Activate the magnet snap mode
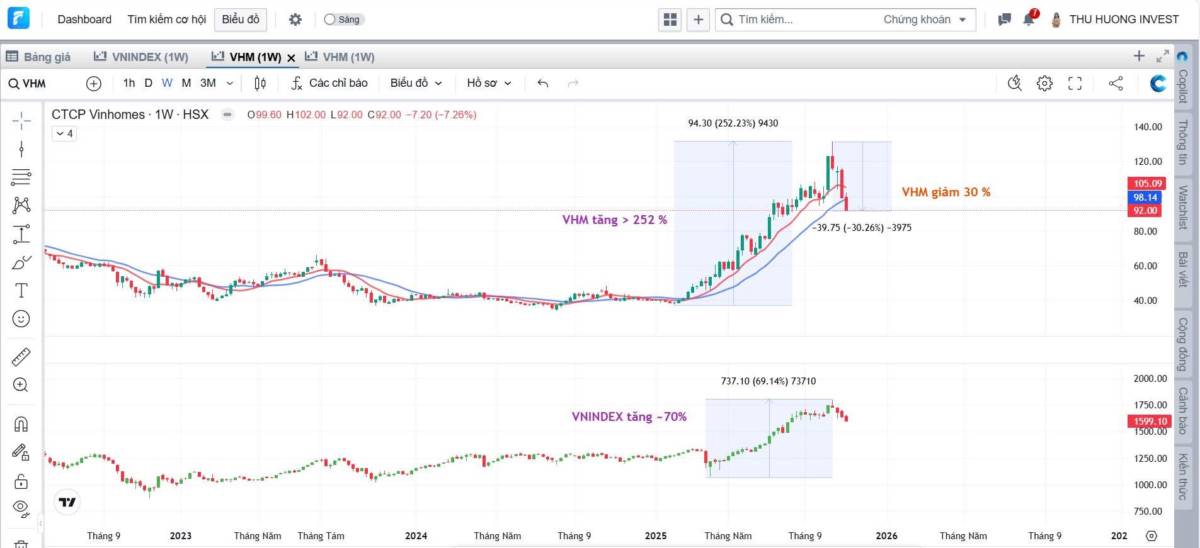This screenshot has height=548, width=1200. pyautogui.click(x=21, y=423)
